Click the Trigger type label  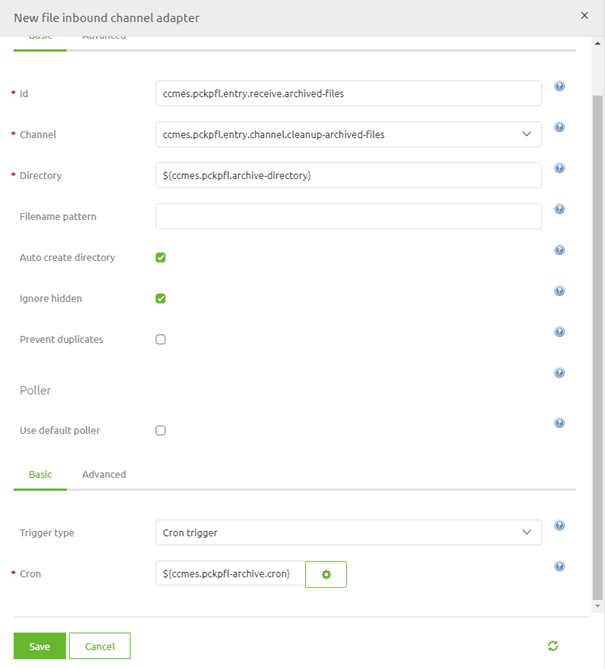coord(47,533)
